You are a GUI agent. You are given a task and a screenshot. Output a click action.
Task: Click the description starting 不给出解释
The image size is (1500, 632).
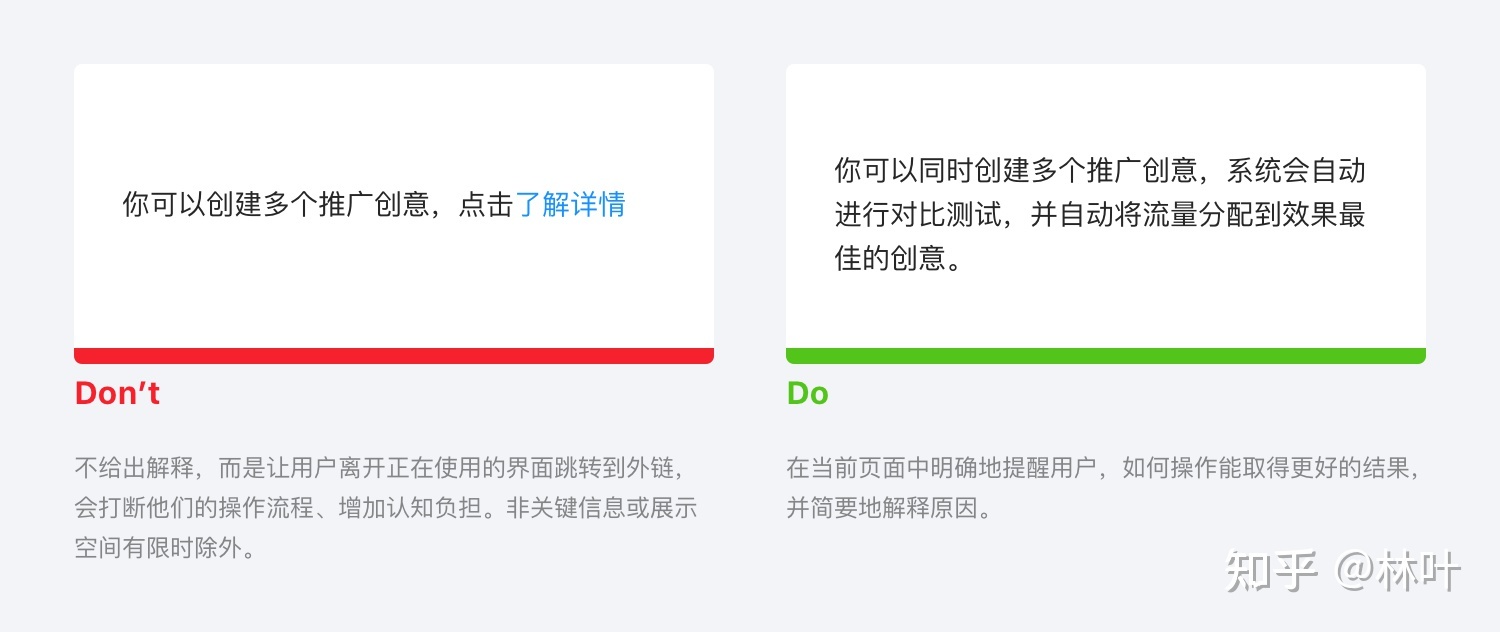point(386,508)
